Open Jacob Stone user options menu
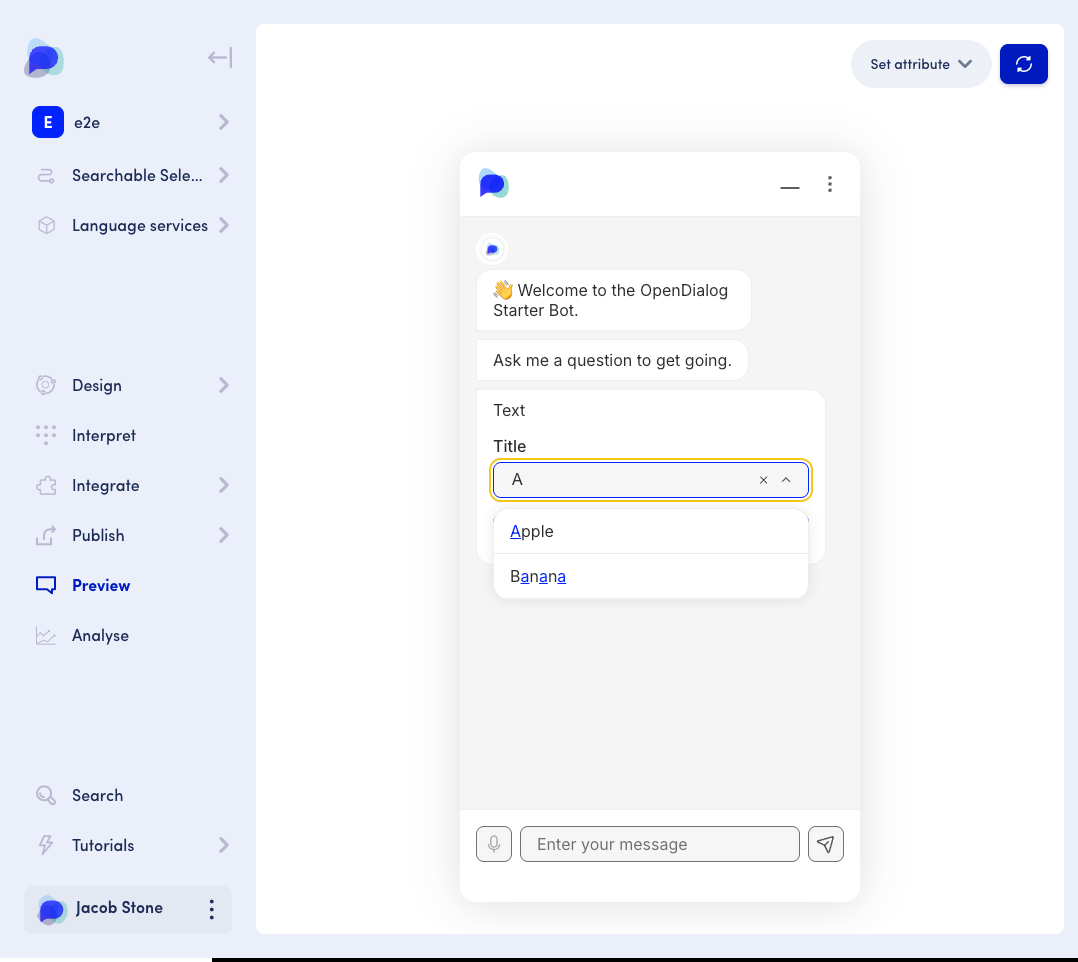 211,909
